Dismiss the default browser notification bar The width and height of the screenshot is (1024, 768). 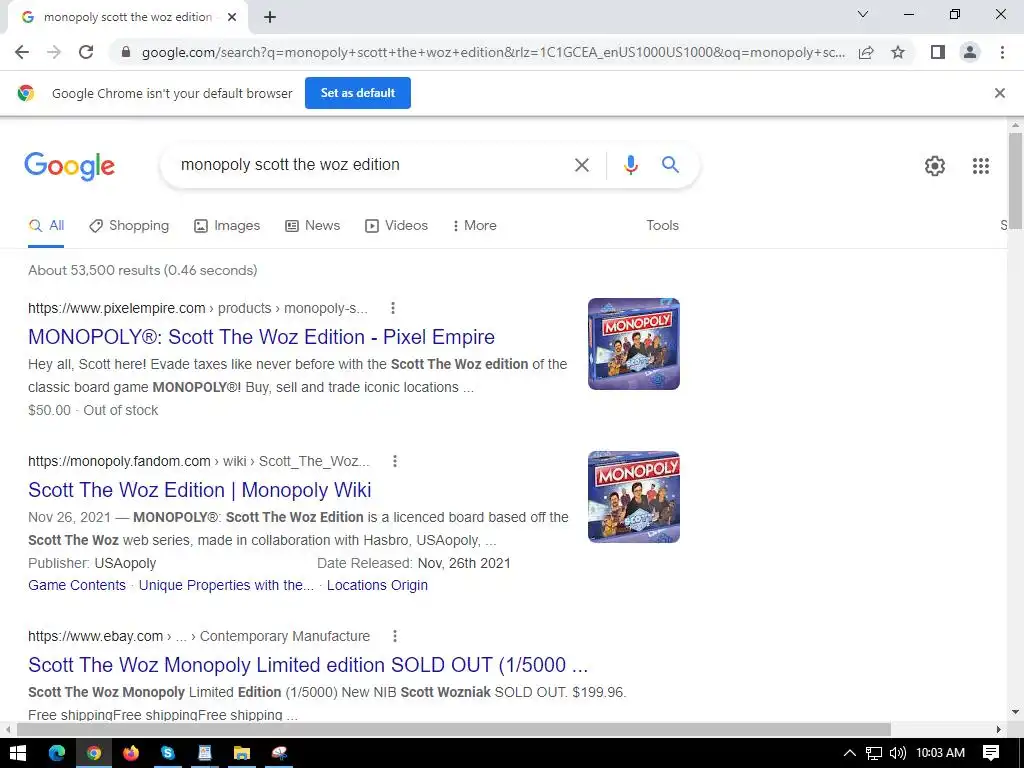[1000, 93]
